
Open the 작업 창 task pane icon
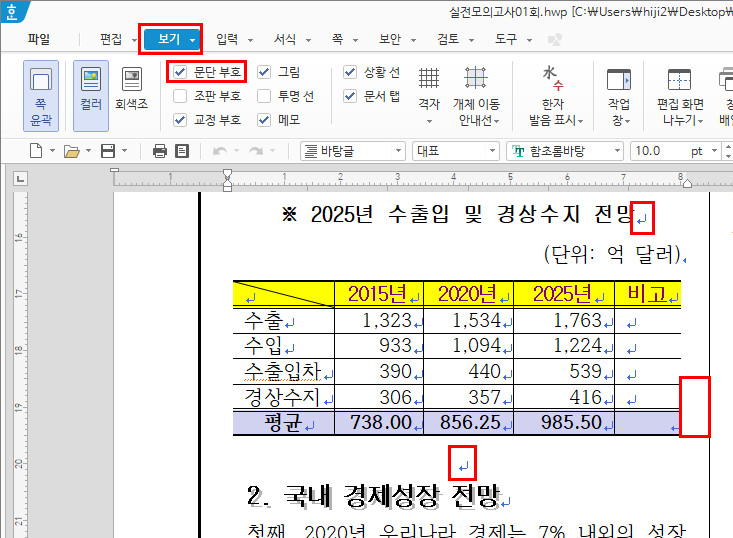click(x=618, y=79)
